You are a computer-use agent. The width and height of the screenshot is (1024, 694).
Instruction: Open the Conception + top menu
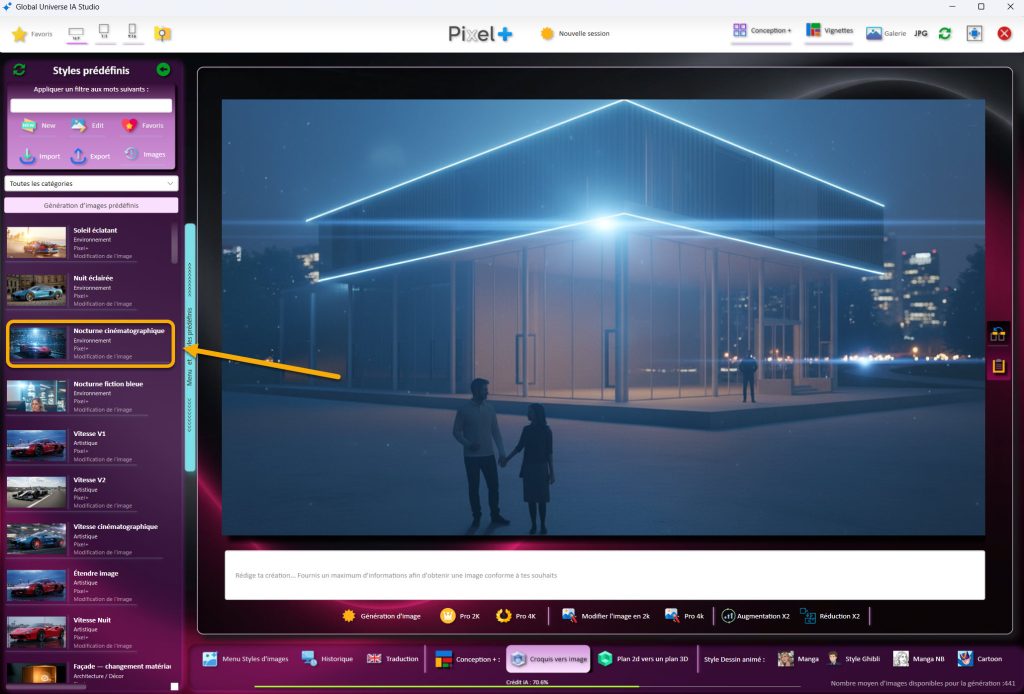[762, 31]
